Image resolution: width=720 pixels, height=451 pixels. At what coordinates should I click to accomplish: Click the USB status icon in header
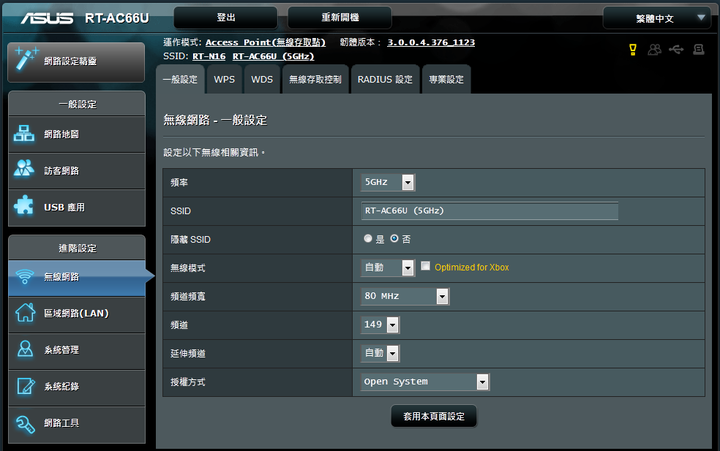point(676,50)
